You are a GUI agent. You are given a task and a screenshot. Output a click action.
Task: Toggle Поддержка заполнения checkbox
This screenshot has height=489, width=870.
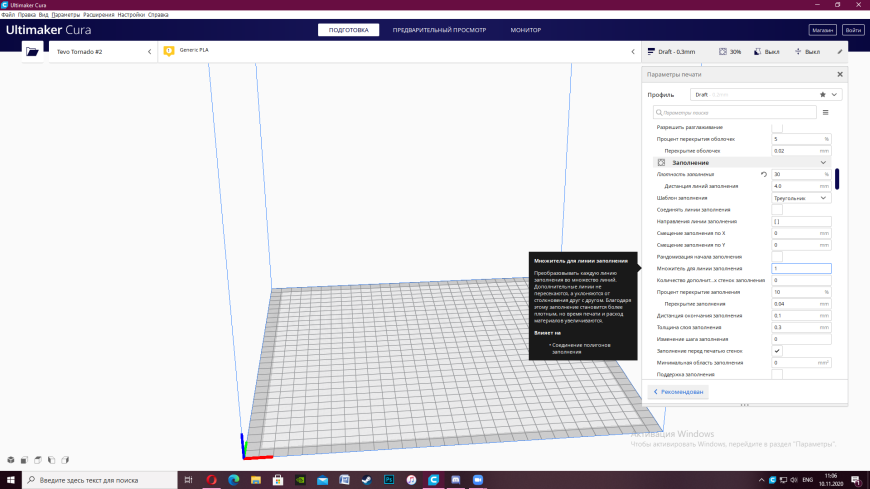tap(777, 375)
